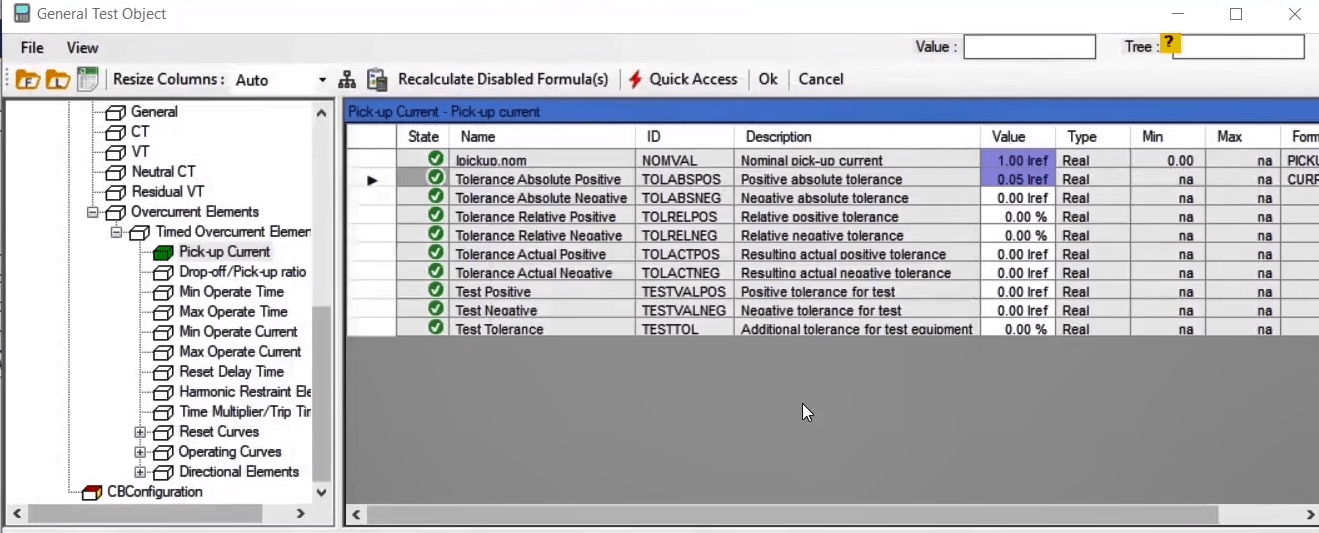
Task: Click the folder icon marked F
Action: point(26,80)
